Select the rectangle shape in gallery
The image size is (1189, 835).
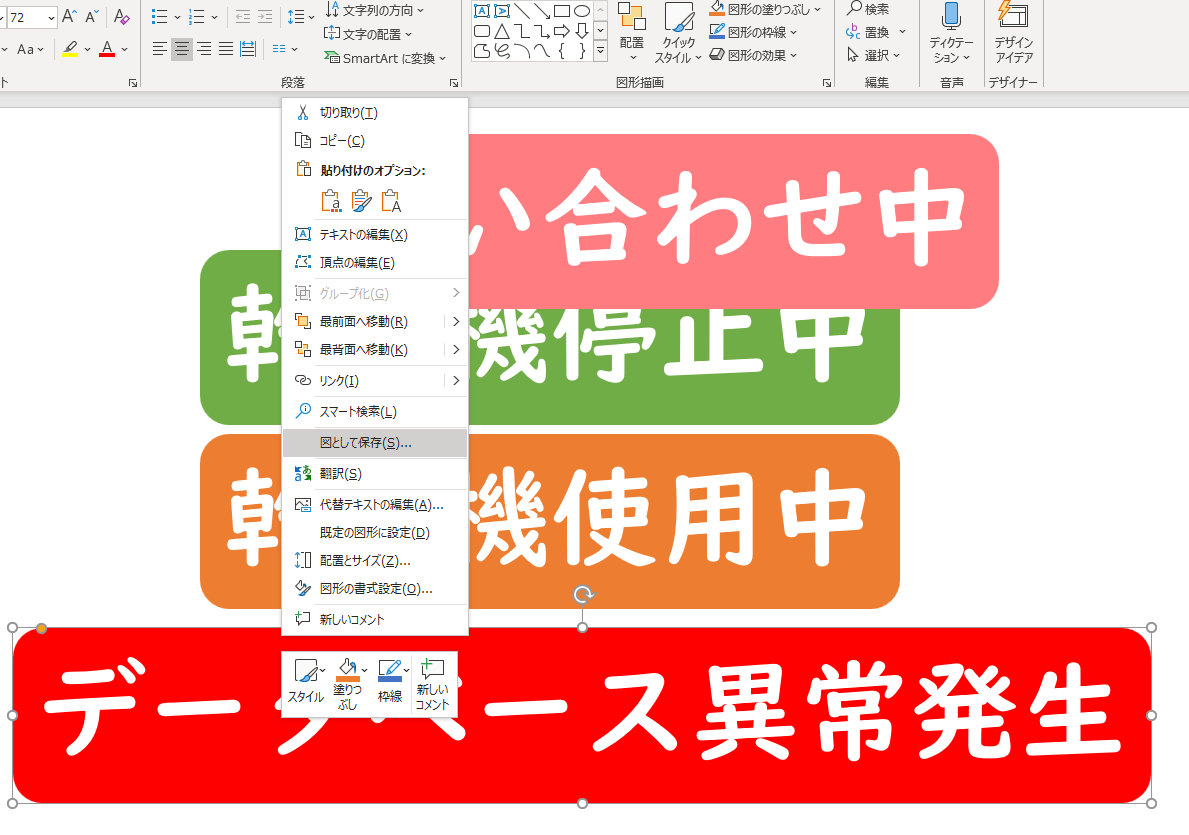pos(562,11)
